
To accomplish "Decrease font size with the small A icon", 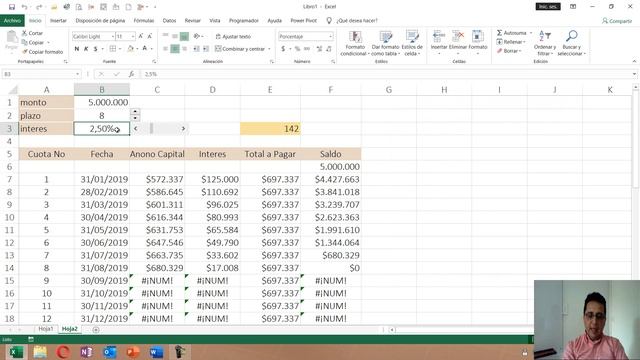I will tap(150, 36).
